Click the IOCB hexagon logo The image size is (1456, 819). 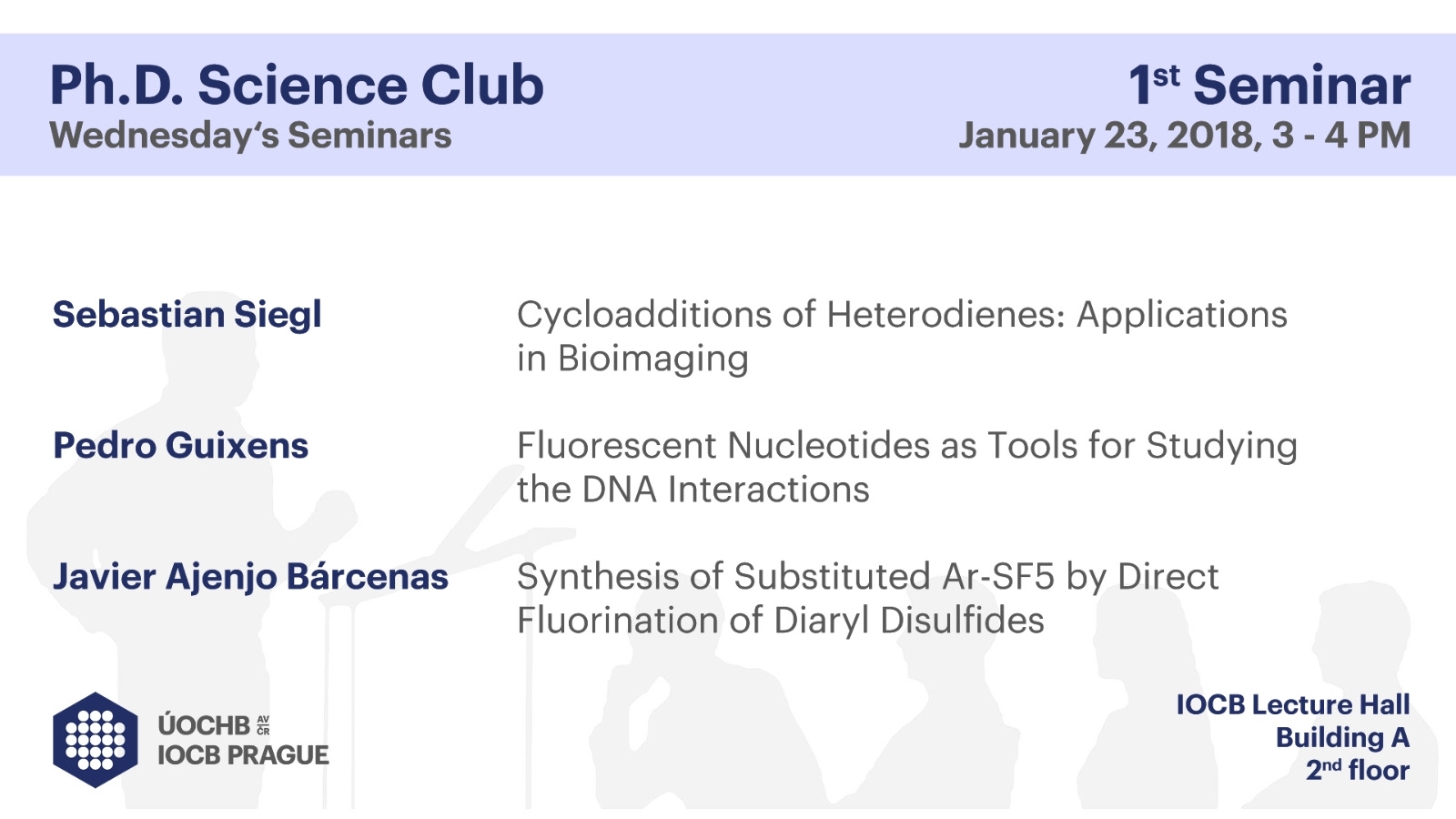pos(96,740)
